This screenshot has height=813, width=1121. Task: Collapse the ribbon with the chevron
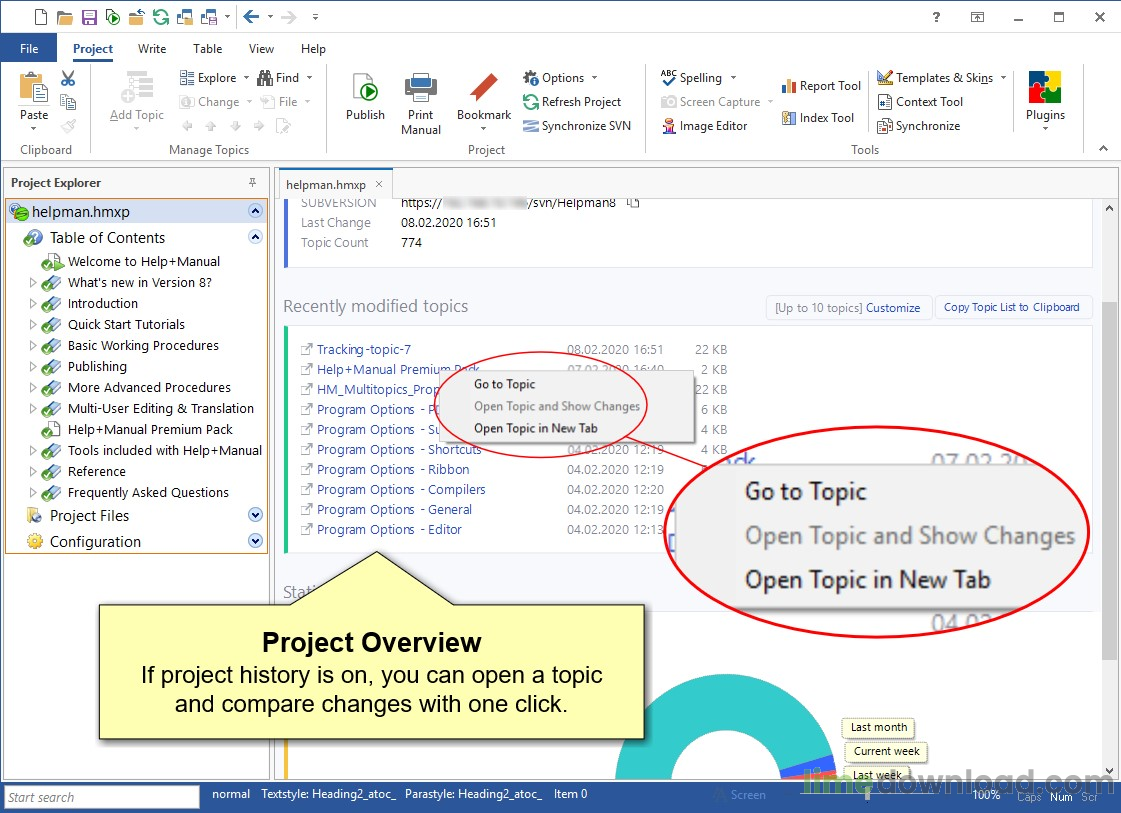[x=1103, y=149]
